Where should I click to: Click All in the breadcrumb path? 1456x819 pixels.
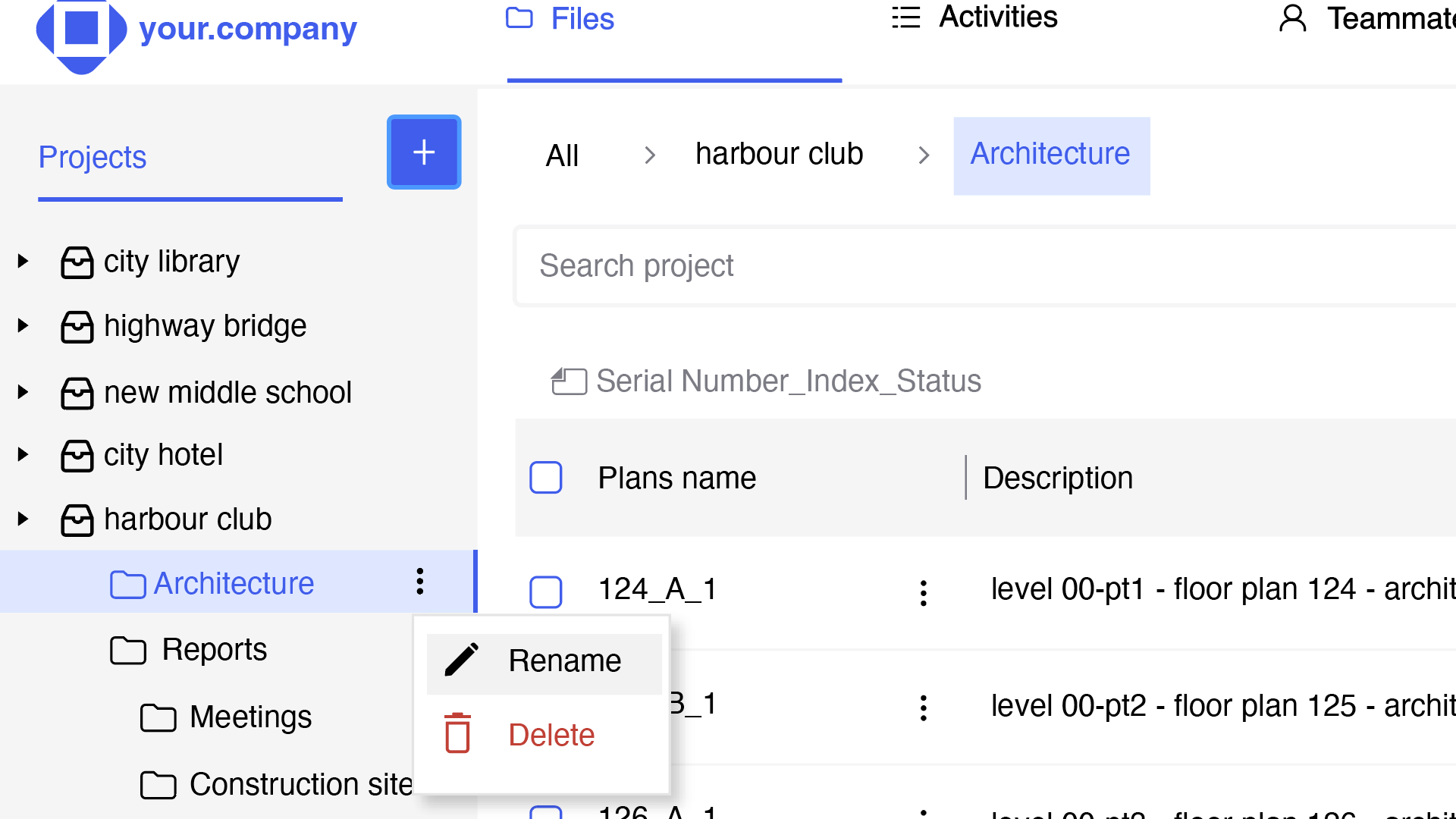(562, 155)
